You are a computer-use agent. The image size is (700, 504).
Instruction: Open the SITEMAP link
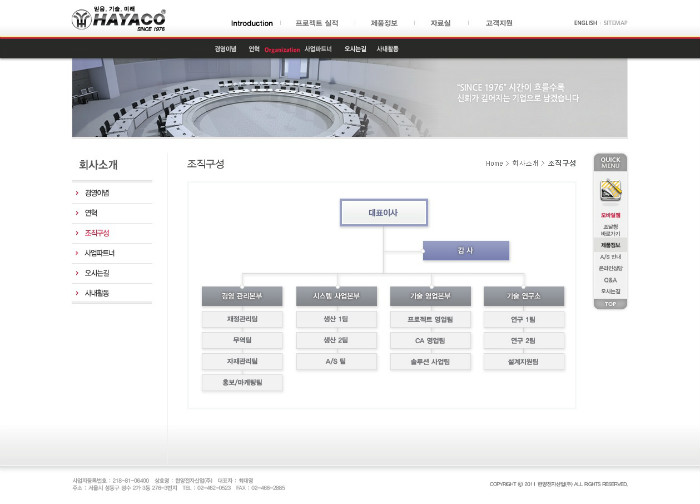(x=616, y=23)
